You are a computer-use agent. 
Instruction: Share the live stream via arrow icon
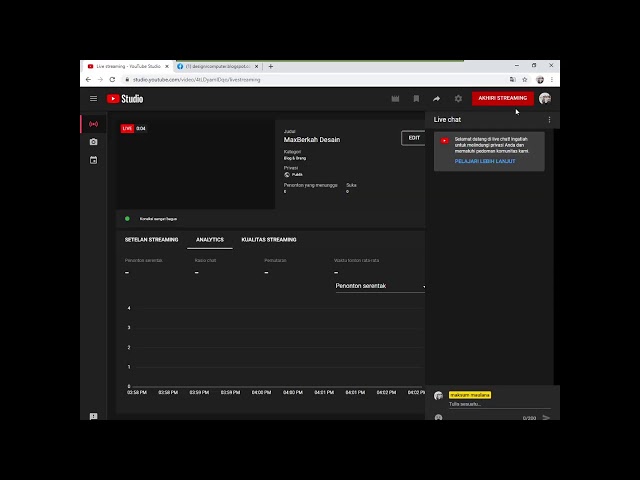437,98
